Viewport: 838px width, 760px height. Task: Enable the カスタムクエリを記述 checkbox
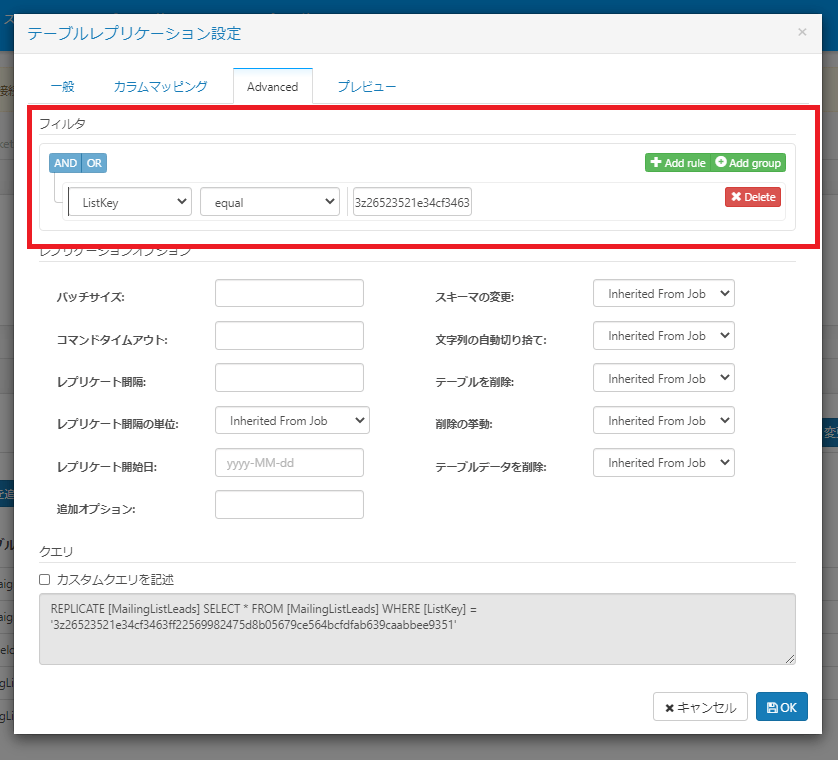point(45,579)
